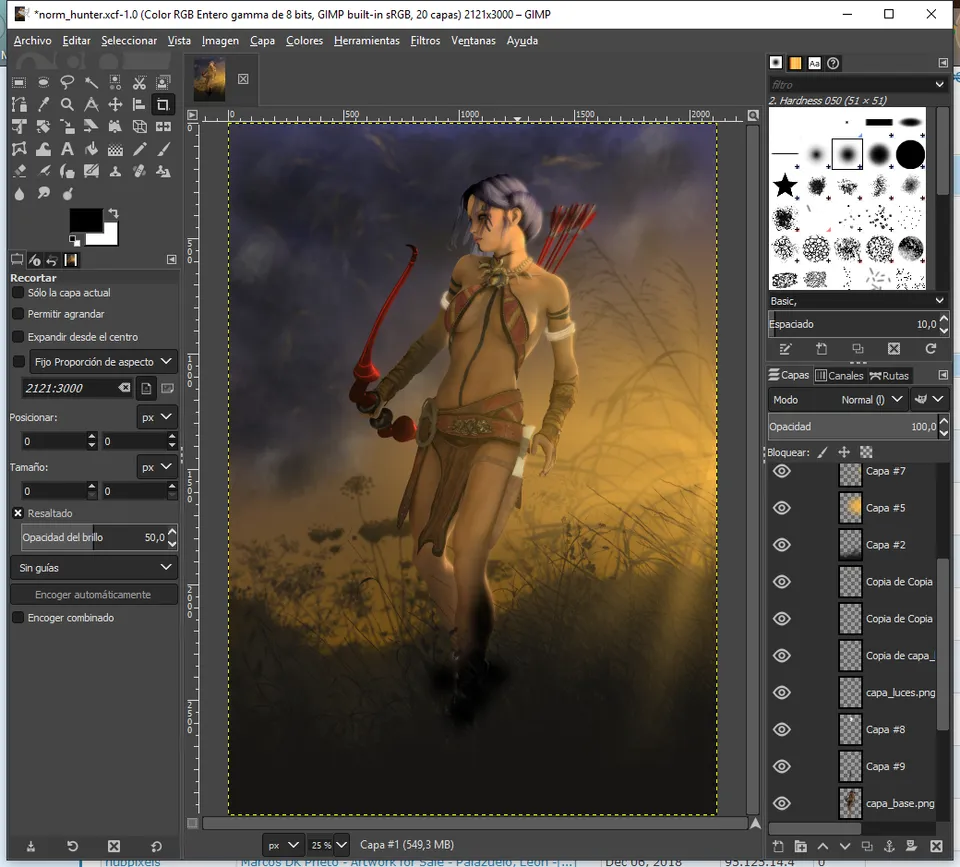Image resolution: width=960 pixels, height=867 pixels.
Task: Choose the Smudge tool
Action: coord(43,193)
